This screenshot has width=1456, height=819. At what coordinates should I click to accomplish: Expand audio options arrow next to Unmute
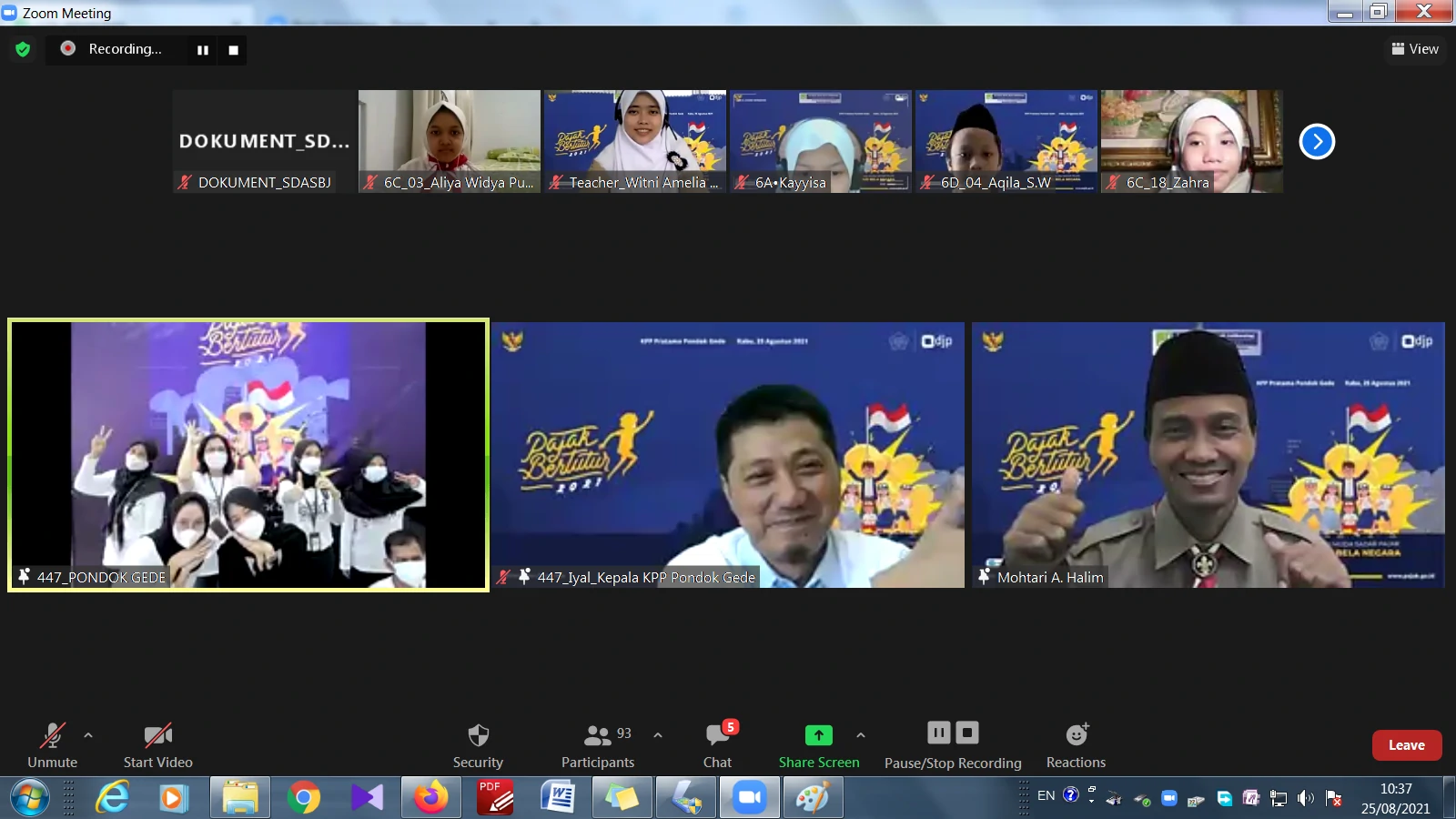pos(88,735)
